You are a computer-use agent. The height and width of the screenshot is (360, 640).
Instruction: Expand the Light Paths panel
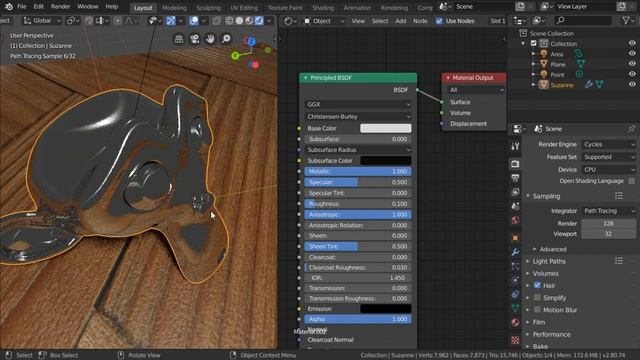[549, 261]
